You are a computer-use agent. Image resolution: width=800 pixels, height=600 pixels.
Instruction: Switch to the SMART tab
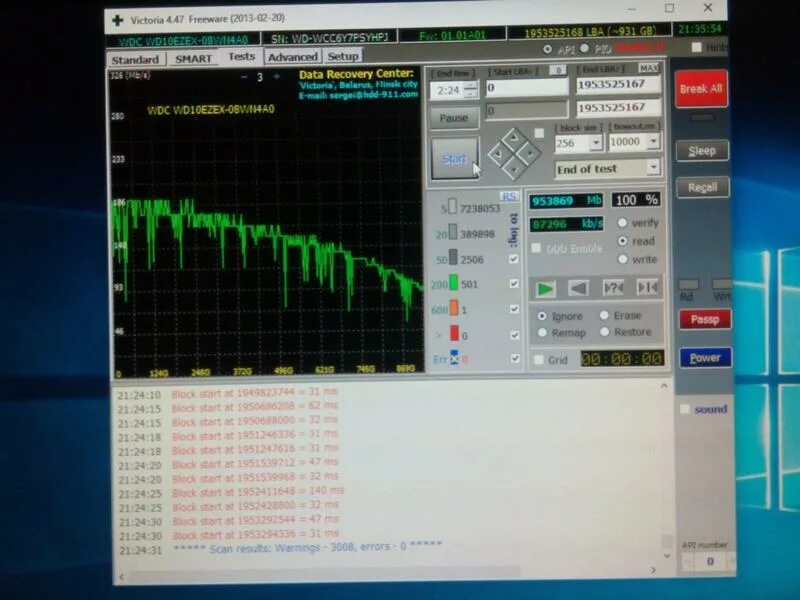[x=193, y=59]
